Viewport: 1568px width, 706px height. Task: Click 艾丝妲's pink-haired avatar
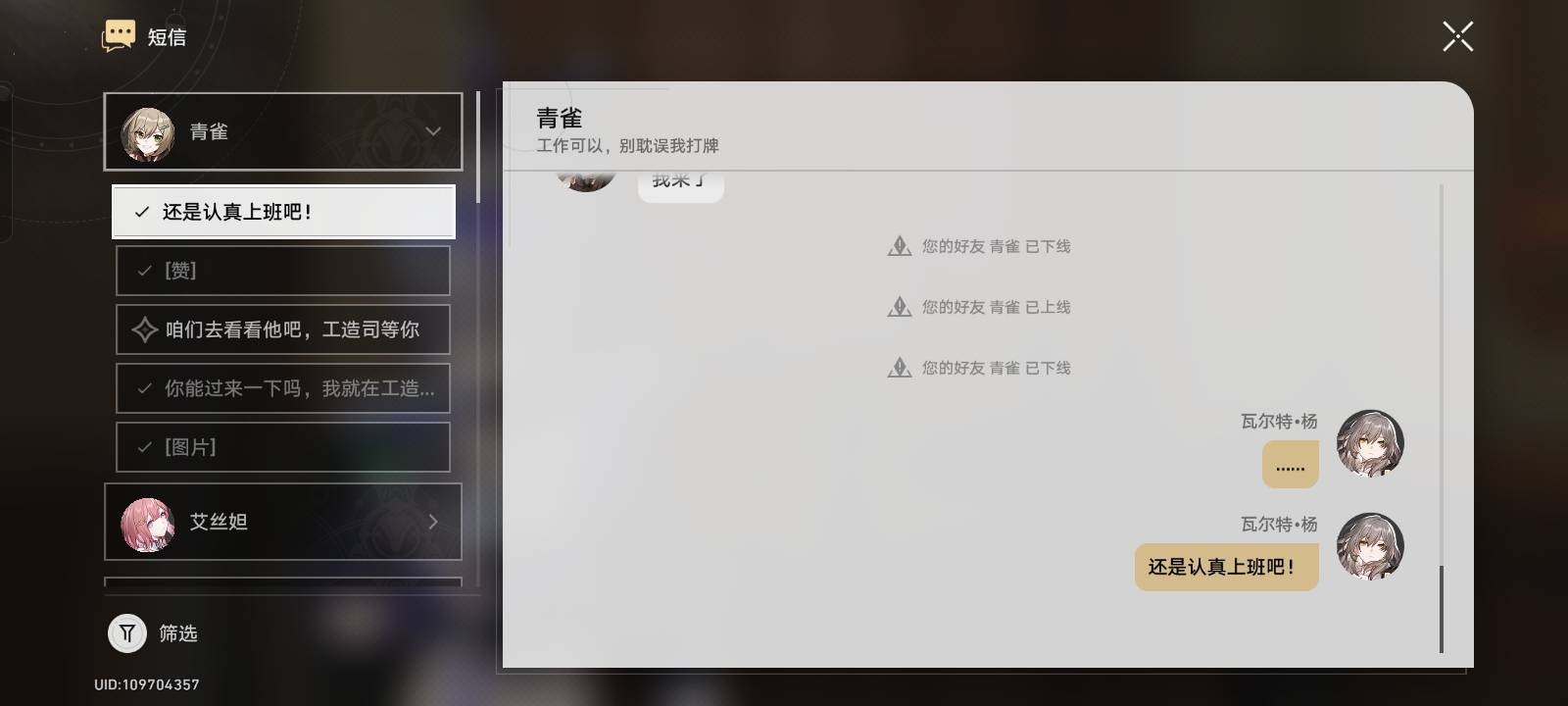coord(147,524)
